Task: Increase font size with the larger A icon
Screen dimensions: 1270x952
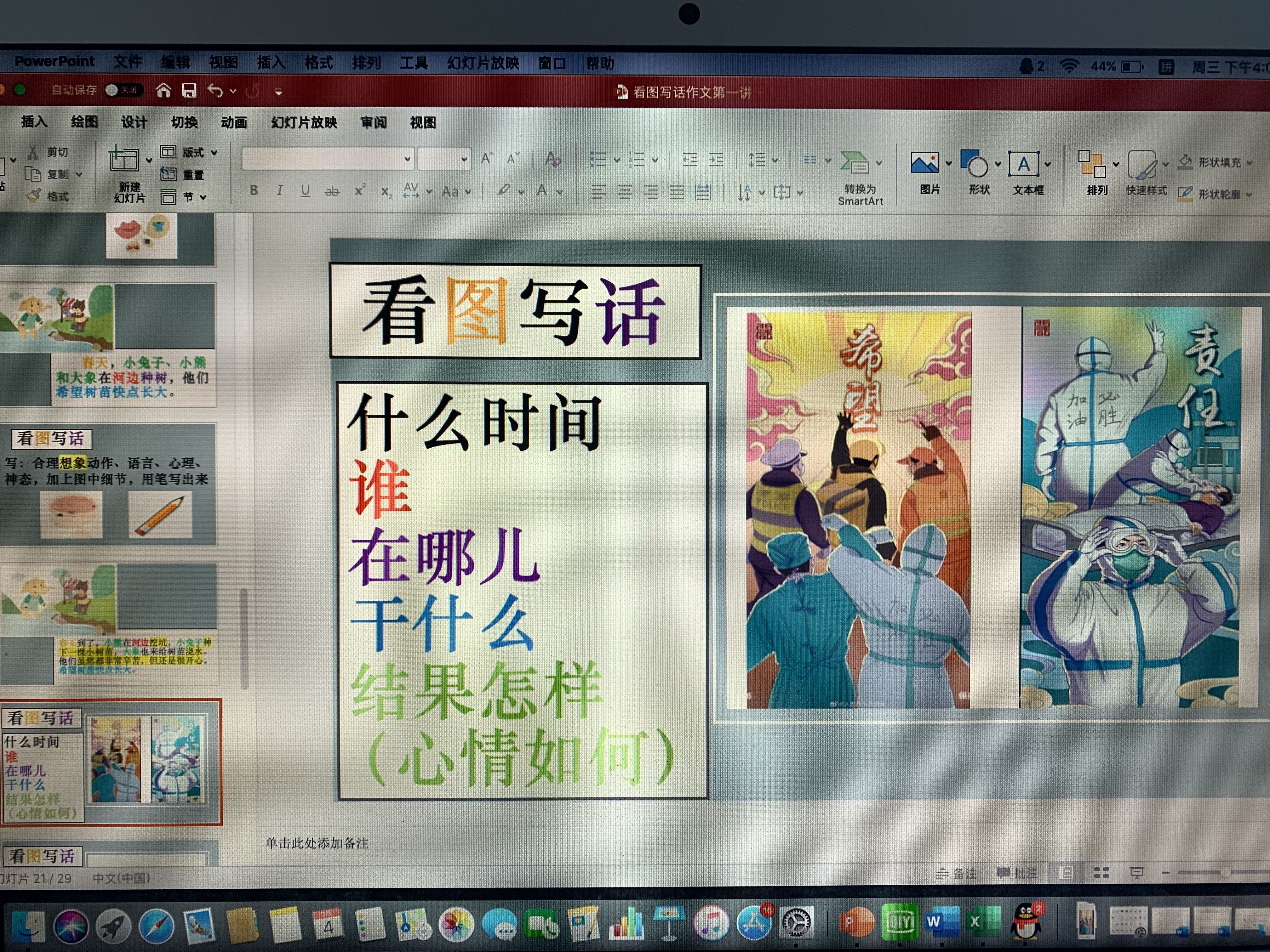Action: coord(487,158)
